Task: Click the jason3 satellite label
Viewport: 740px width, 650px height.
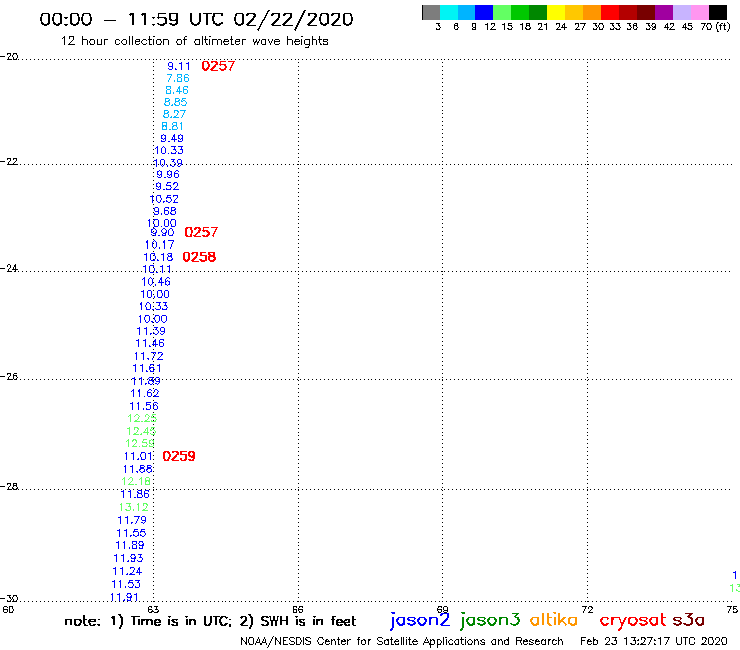Action: click(489, 620)
